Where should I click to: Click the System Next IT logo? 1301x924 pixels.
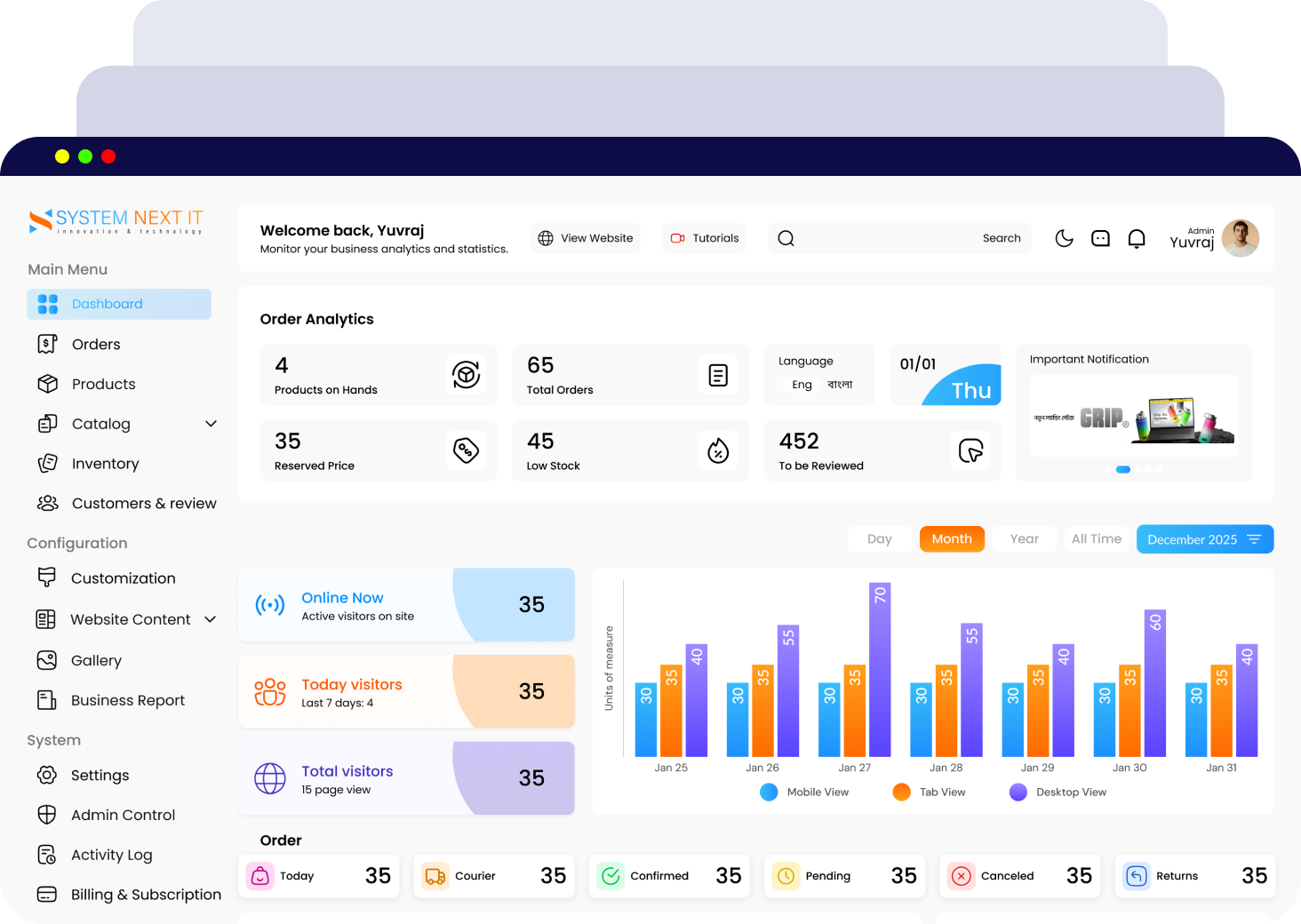pyautogui.click(x=116, y=221)
